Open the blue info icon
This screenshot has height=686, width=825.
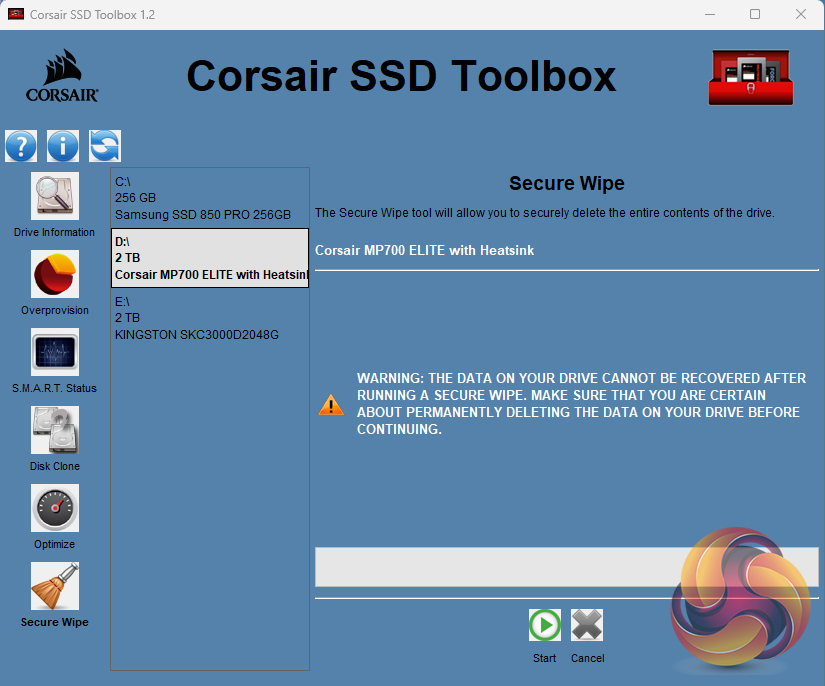pyautogui.click(x=63, y=146)
